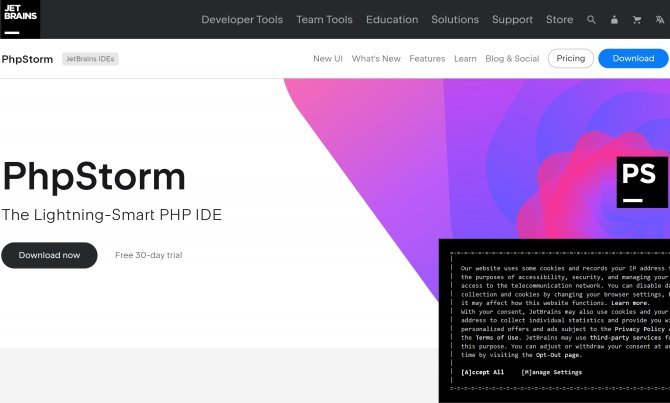Open the New UI page
The height and width of the screenshot is (403, 670).
pyautogui.click(x=328, y=59)
